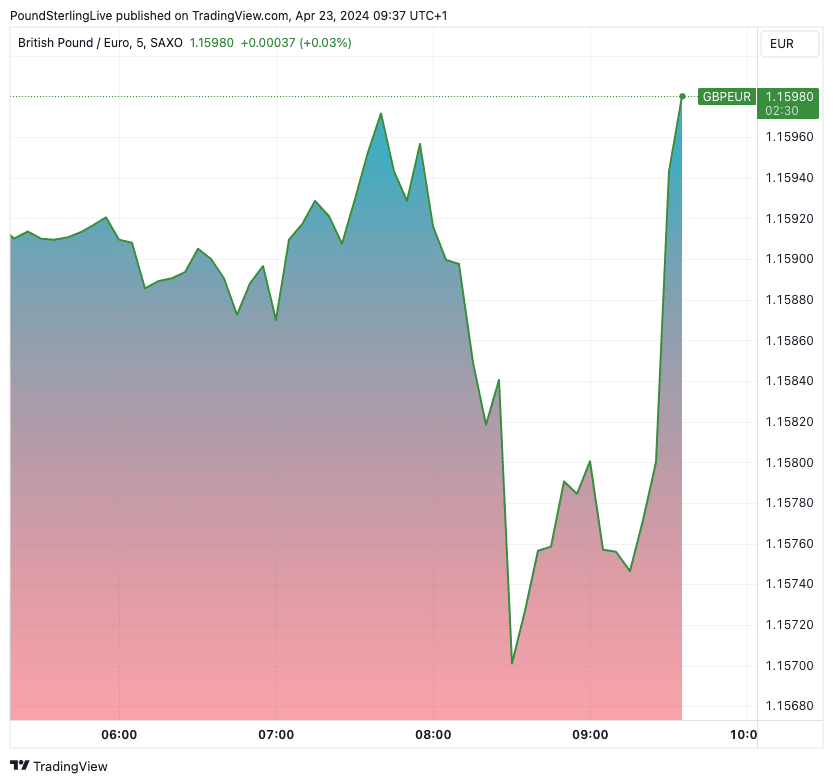The image size is (833, 783).
Task: Click the 1.15900 price axis label
Action: coord(789,259)
